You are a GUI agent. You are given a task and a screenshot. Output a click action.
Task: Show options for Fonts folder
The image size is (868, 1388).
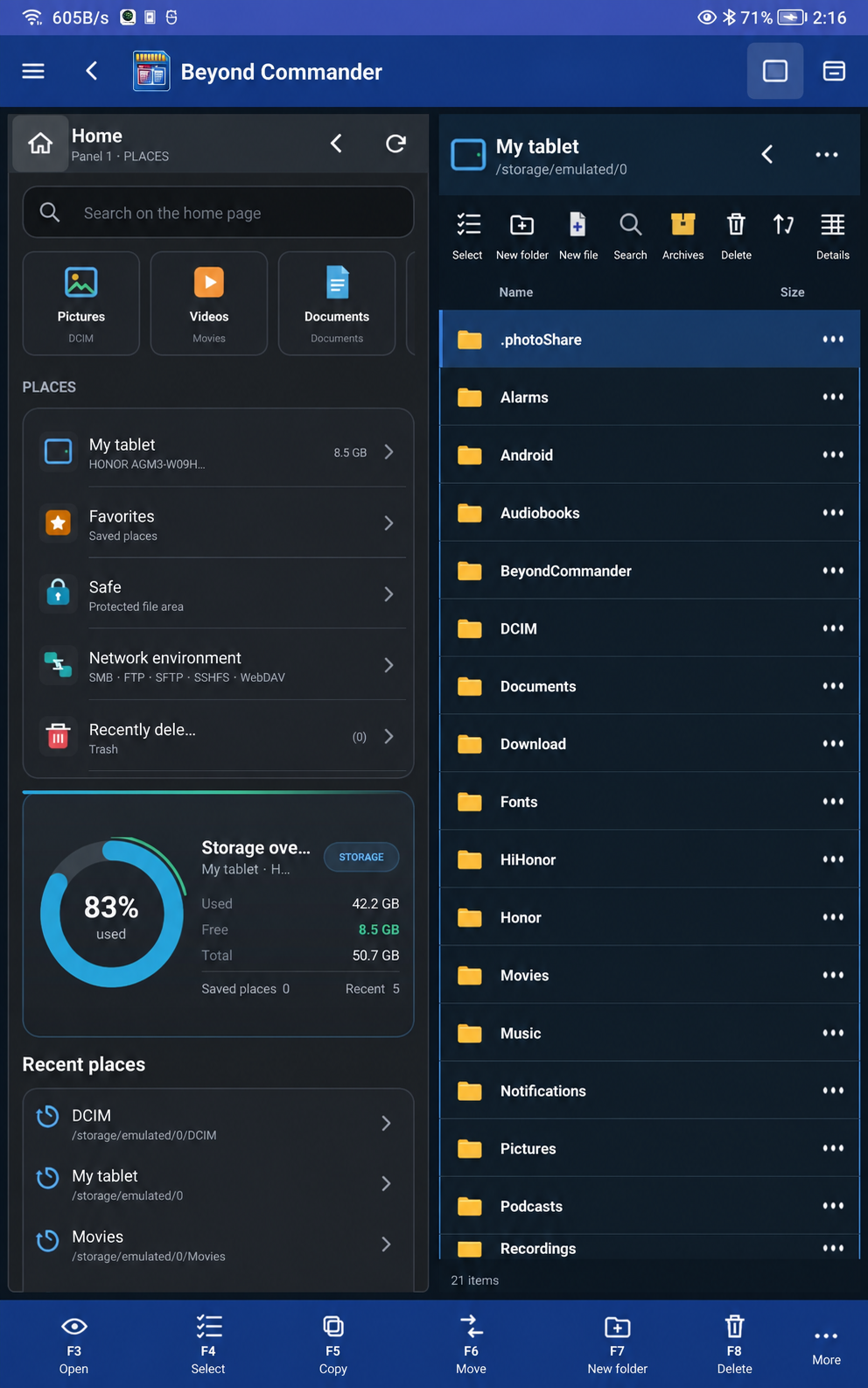833,802
